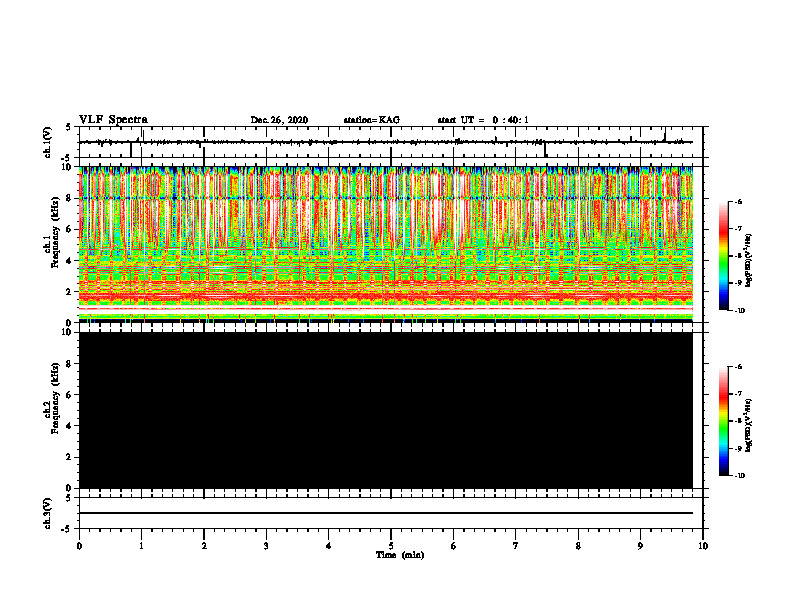Click the ch.2 frequency tick label "2"

click(x=70, y=457)
